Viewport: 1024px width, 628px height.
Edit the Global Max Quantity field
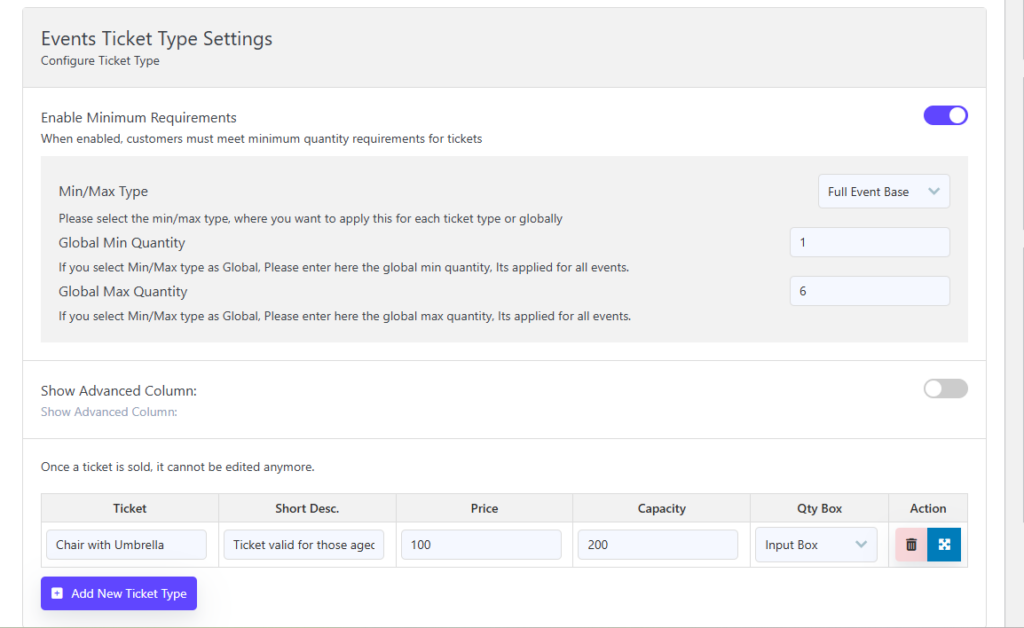point(869,291)
